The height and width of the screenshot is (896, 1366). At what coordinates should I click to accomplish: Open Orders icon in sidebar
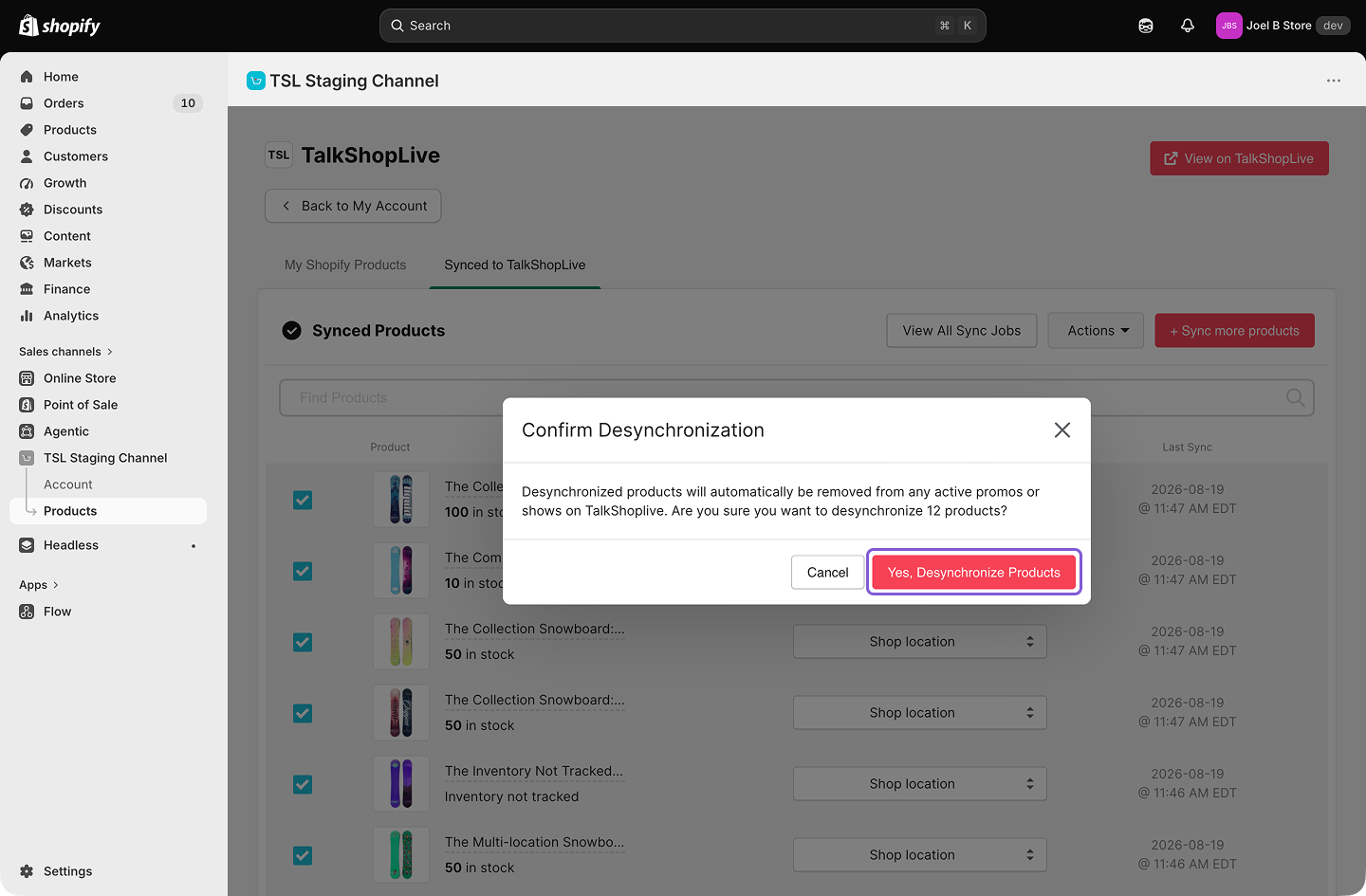(27, 103)
